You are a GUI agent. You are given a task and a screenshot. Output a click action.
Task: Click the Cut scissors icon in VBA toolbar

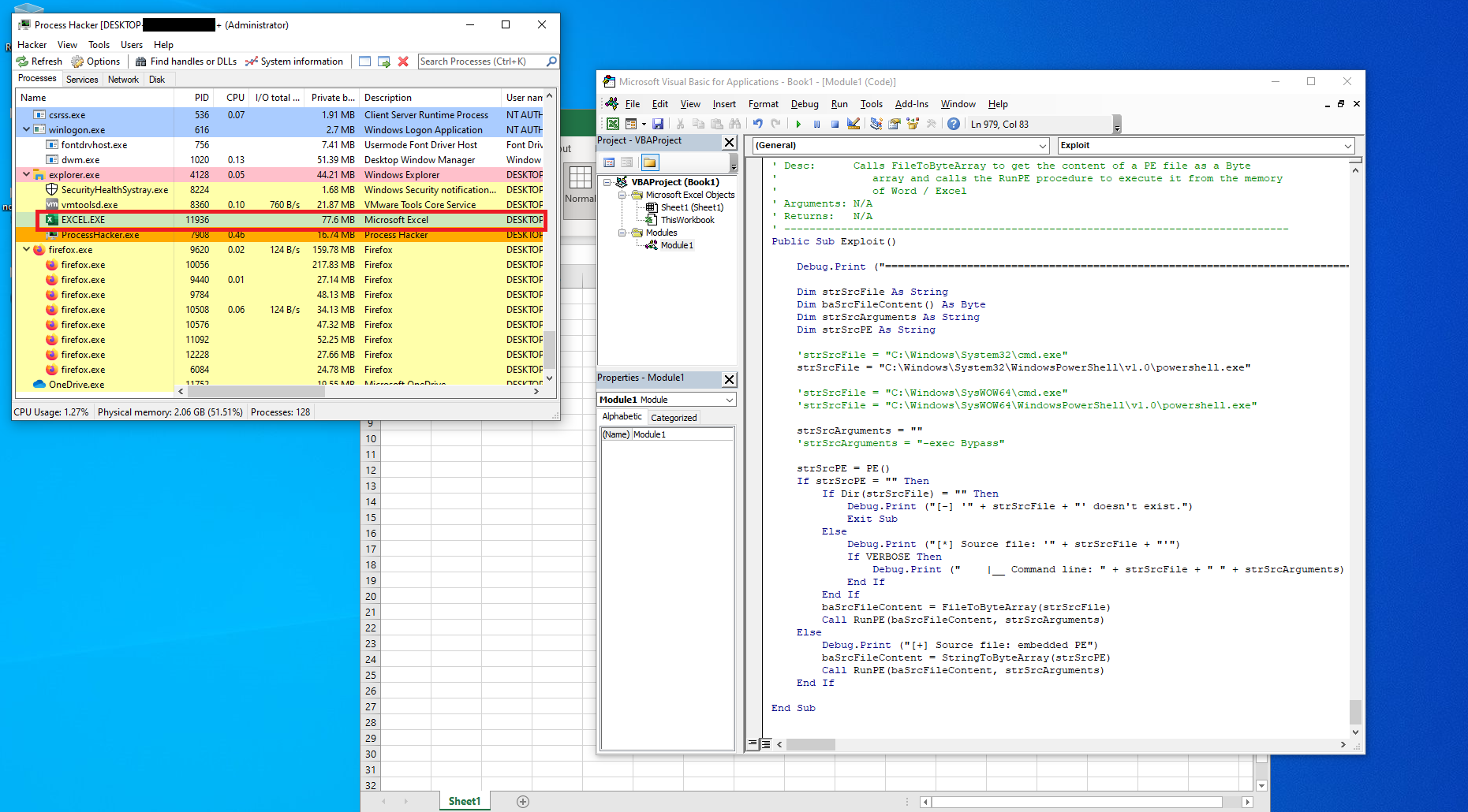(x=680, y=124)
